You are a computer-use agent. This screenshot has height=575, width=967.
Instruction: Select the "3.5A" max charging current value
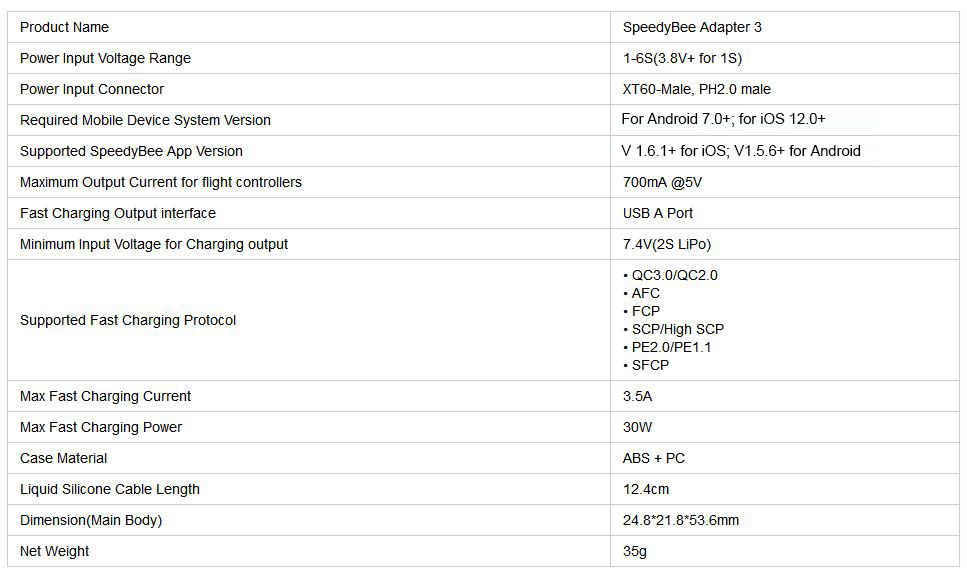637,396
